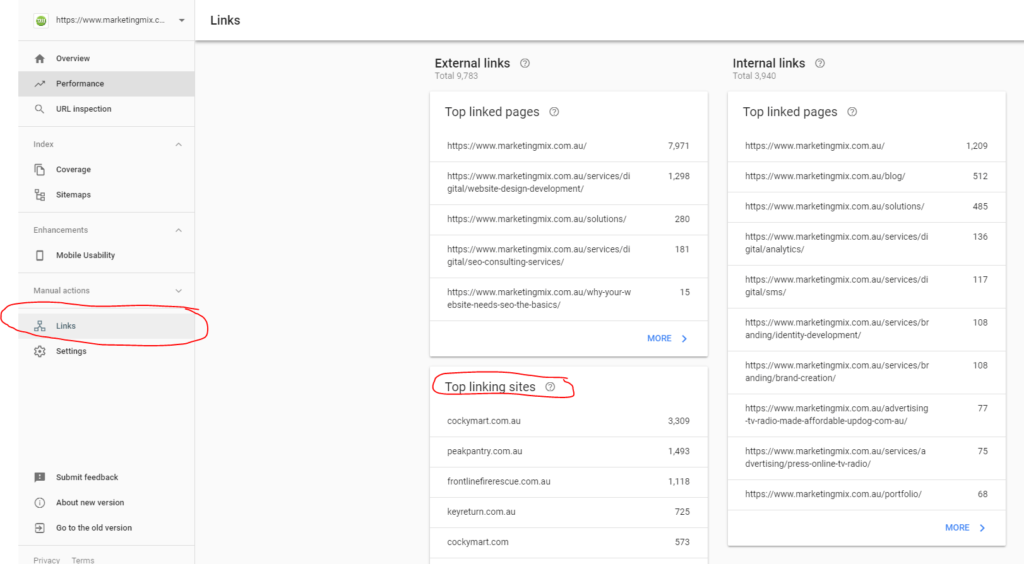This screenshot has height=564, width=1024.
Task: Open Coverage report icon in sidebar
Action: pyautogui.click(x=40, y=170)
